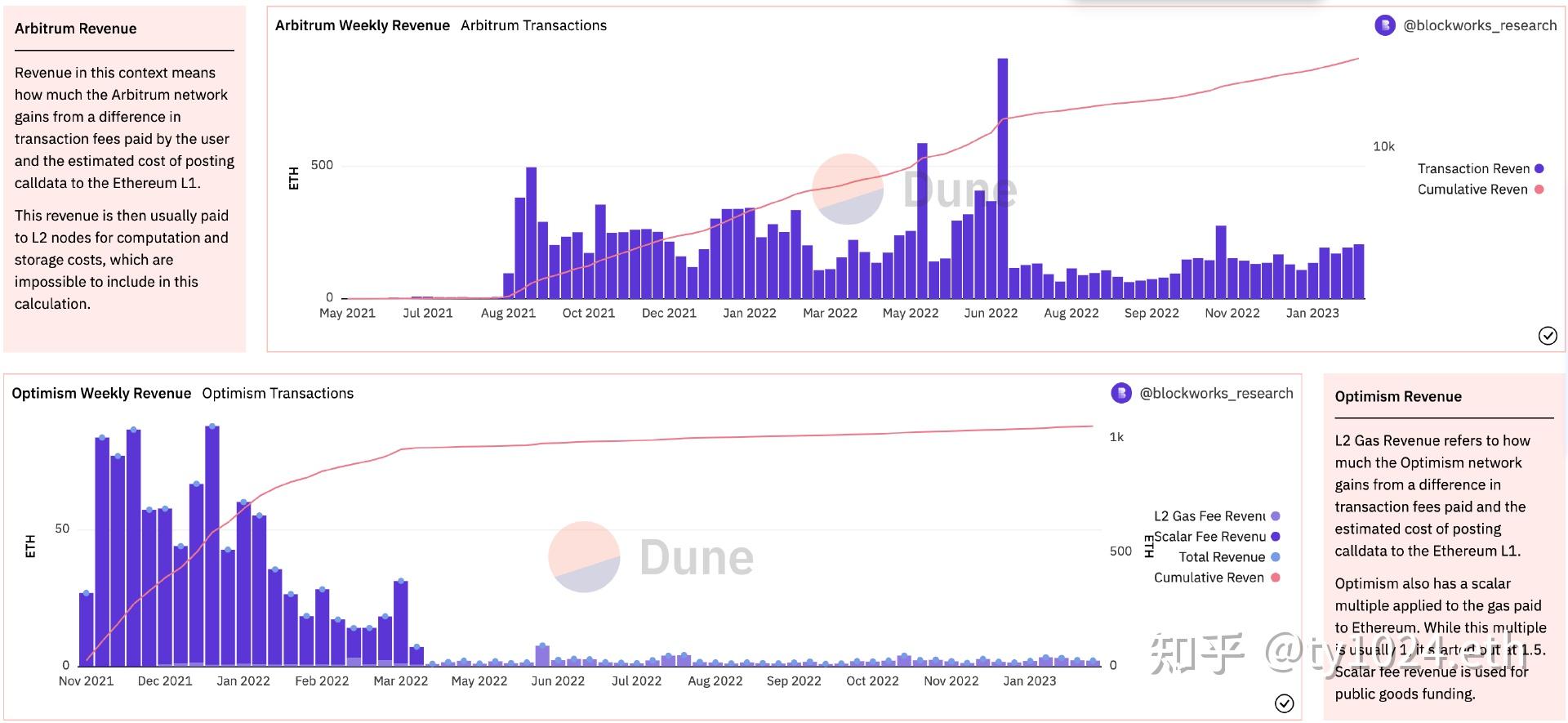Click the Aug 2021 label on the Arbitrum axis
This screenshot has height=723, width=1568.
(x=508, y=313)
